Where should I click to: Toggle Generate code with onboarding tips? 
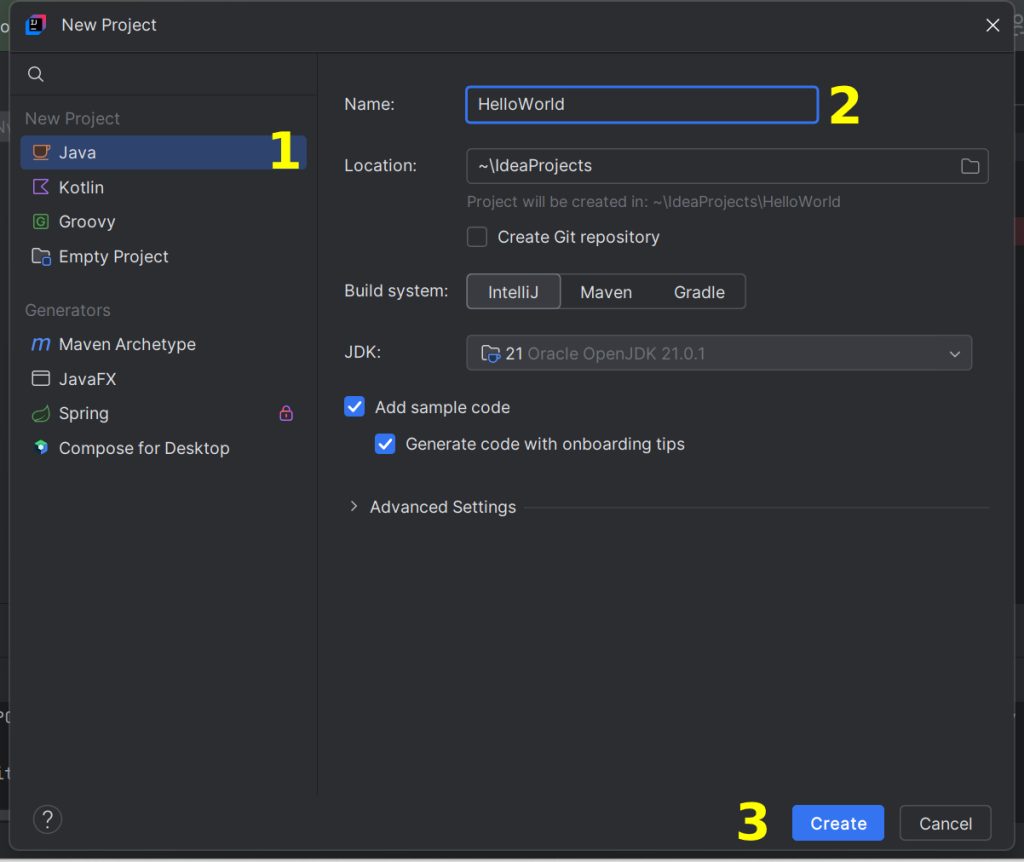tap(385, 444)
